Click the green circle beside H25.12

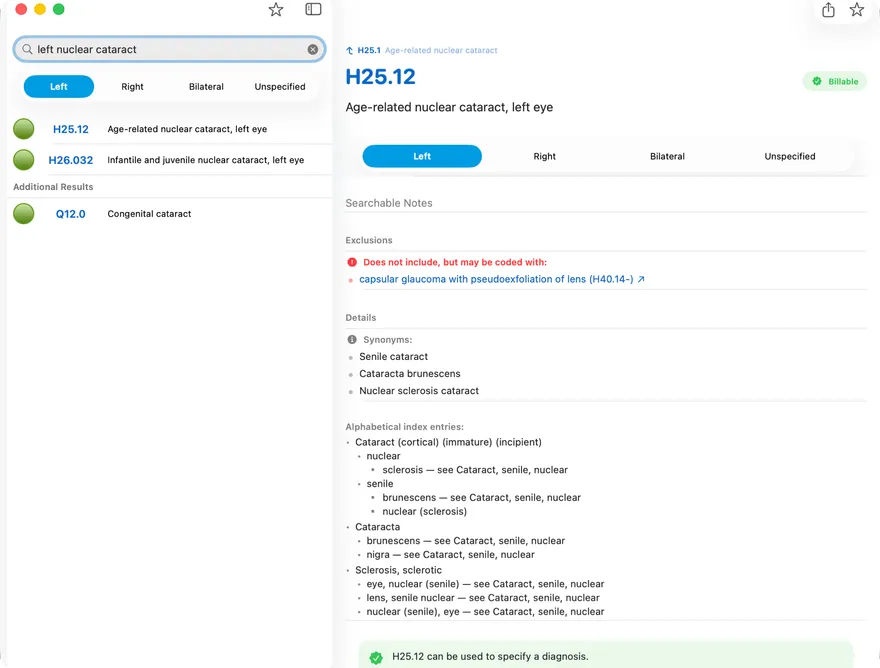24,129
